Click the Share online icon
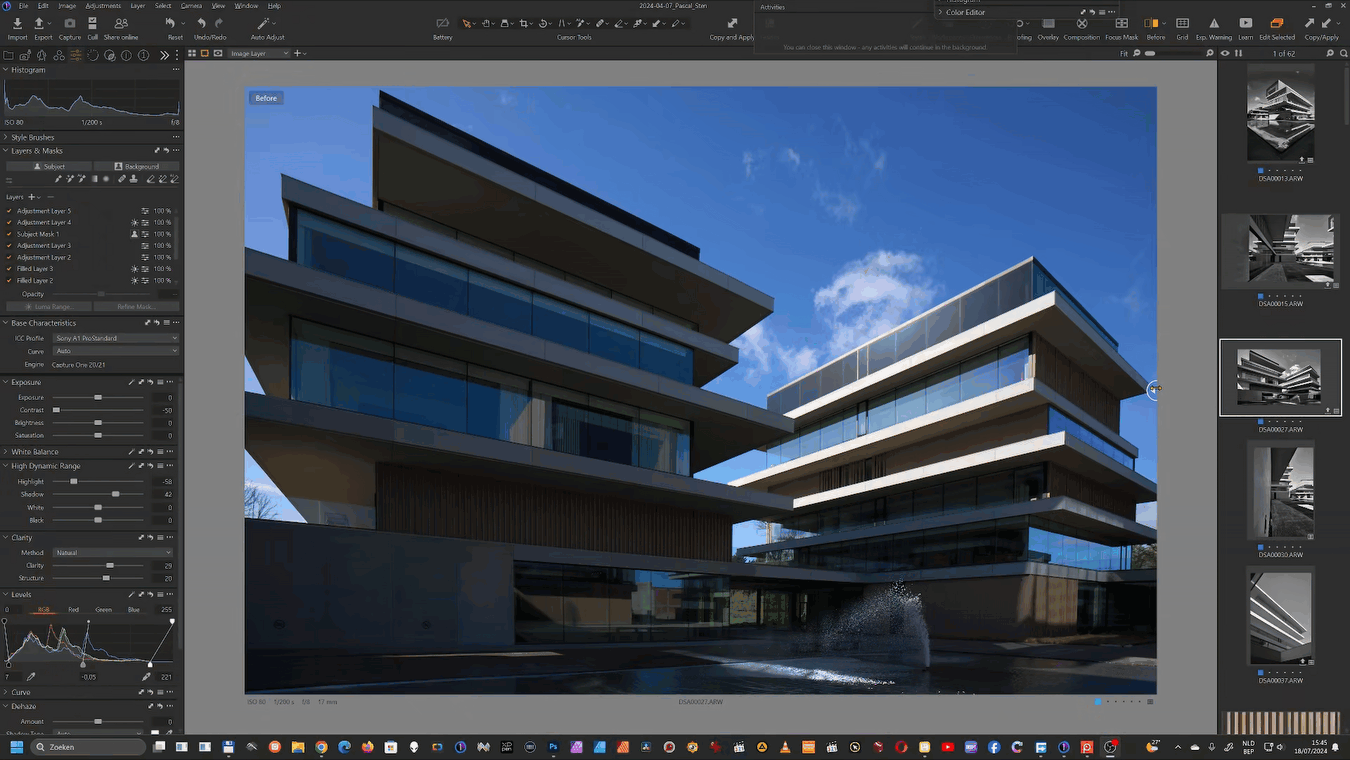Screen dimensions: 1350x760 (121, 23)
